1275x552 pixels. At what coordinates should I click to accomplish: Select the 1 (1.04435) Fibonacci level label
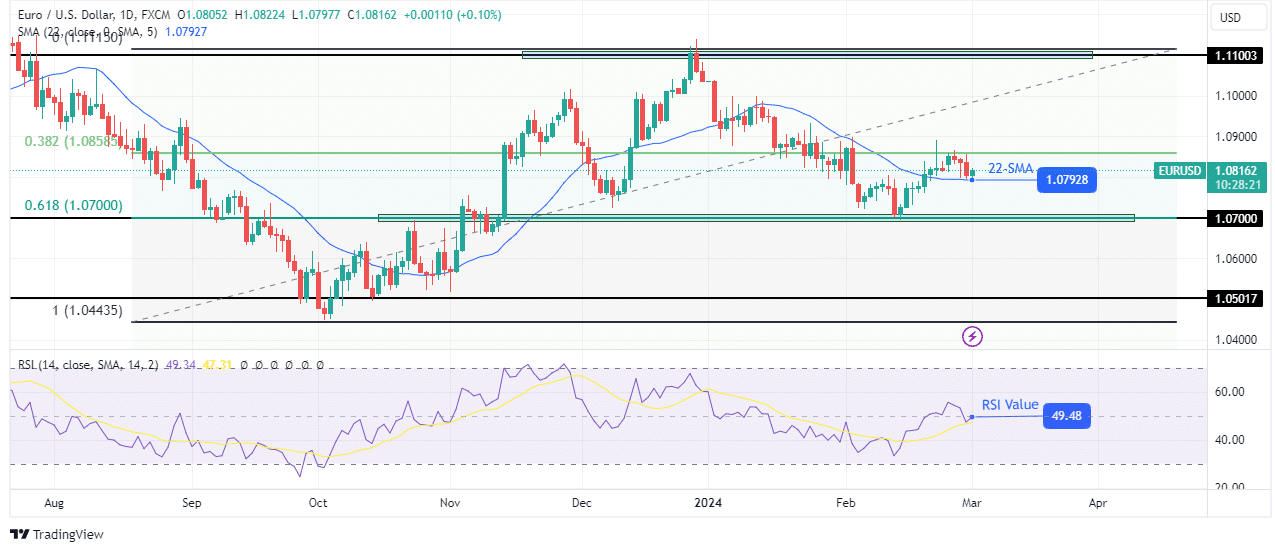tap(87, 310)
